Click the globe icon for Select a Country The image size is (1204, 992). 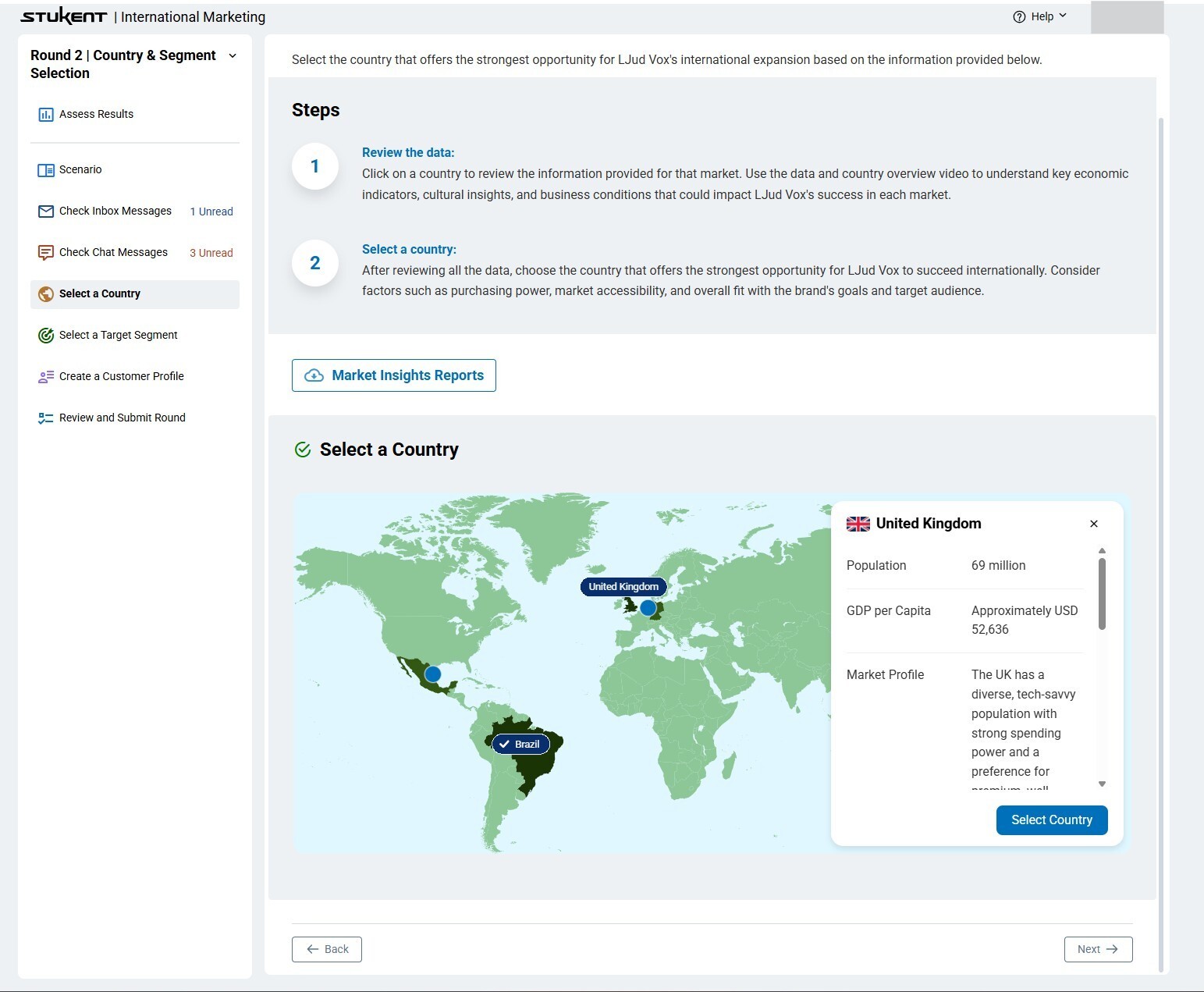tap(46, 294)
